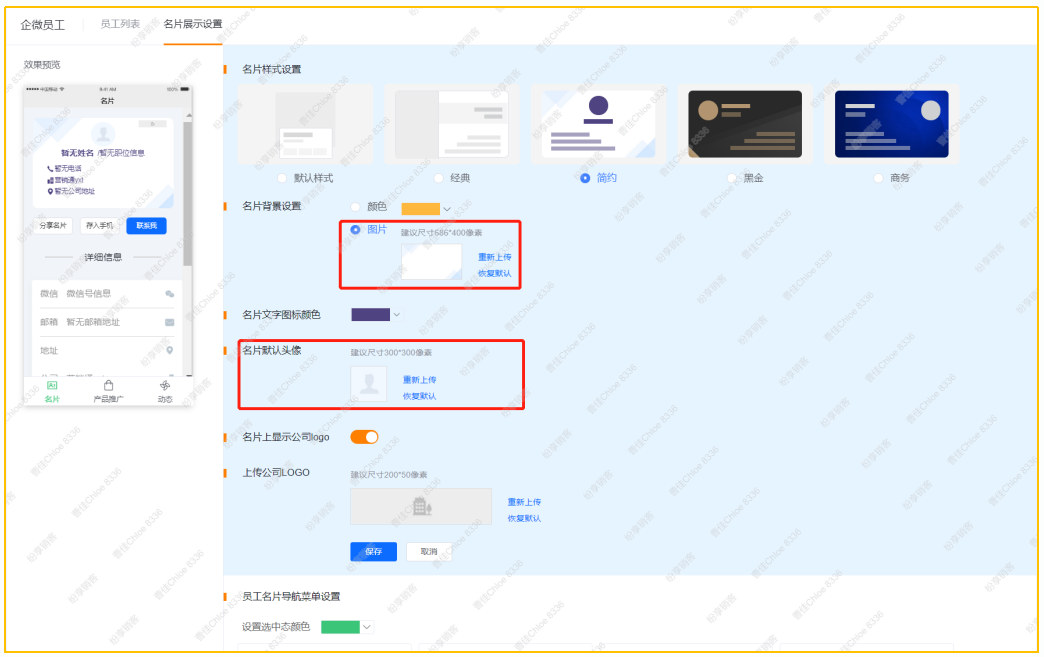Pick the 简约 card thumbnail

598,124
